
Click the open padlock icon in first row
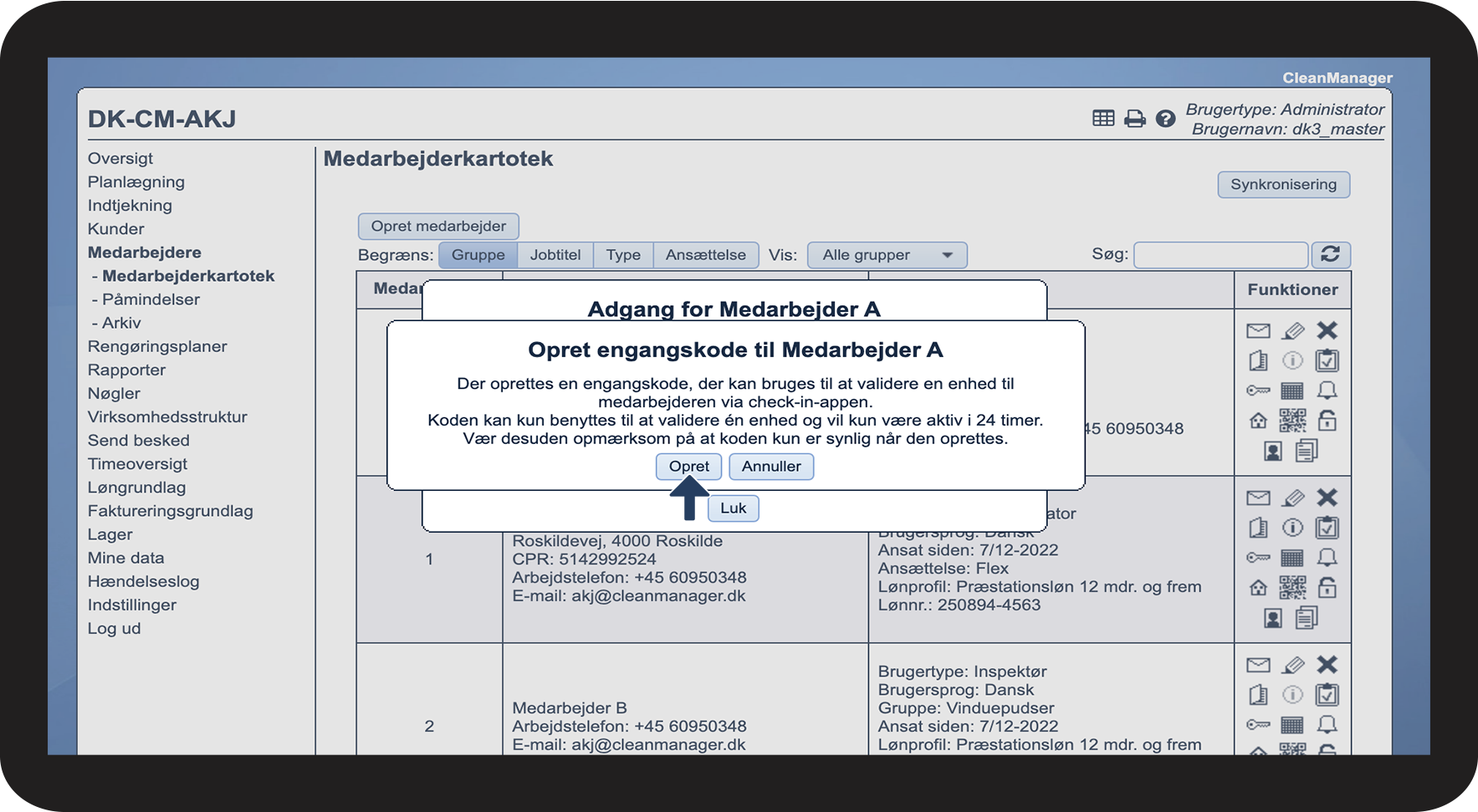coord(1327,420)
